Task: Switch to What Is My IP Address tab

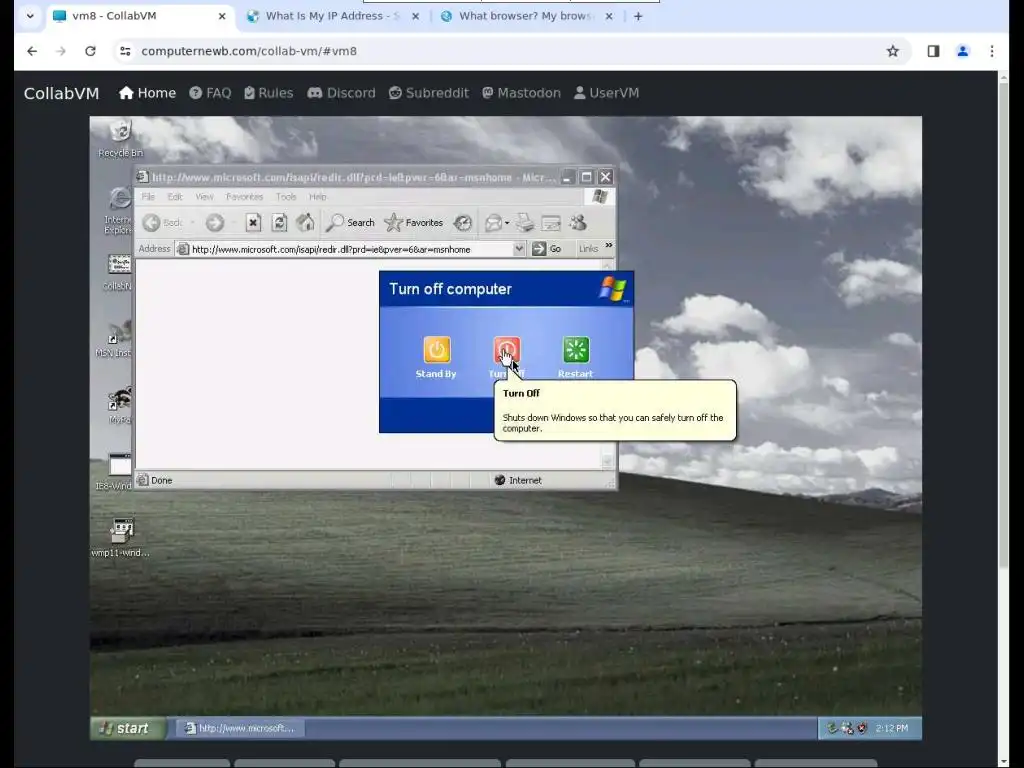Action: point(332,16)
